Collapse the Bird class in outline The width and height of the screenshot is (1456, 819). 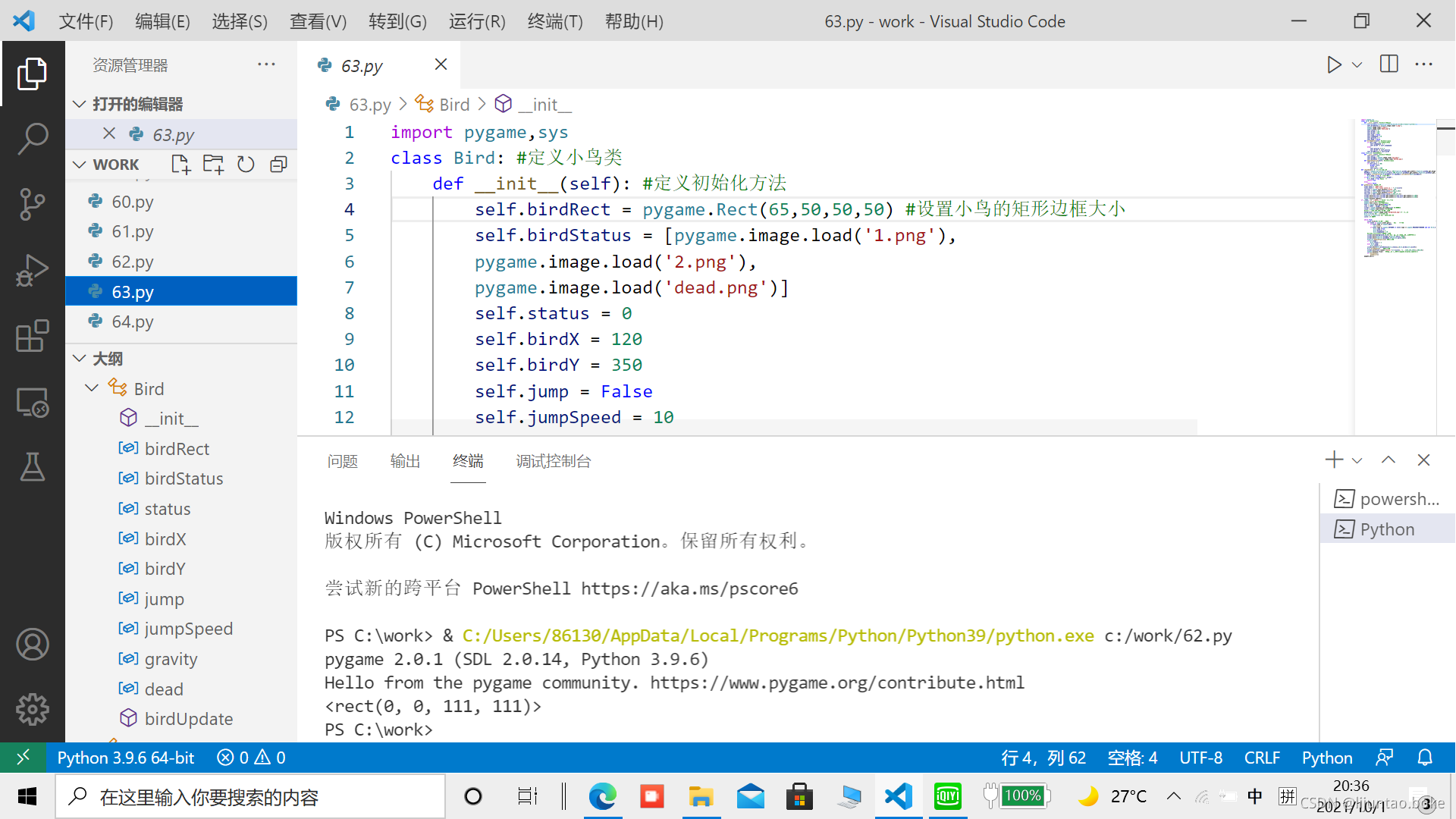point(92,388)
